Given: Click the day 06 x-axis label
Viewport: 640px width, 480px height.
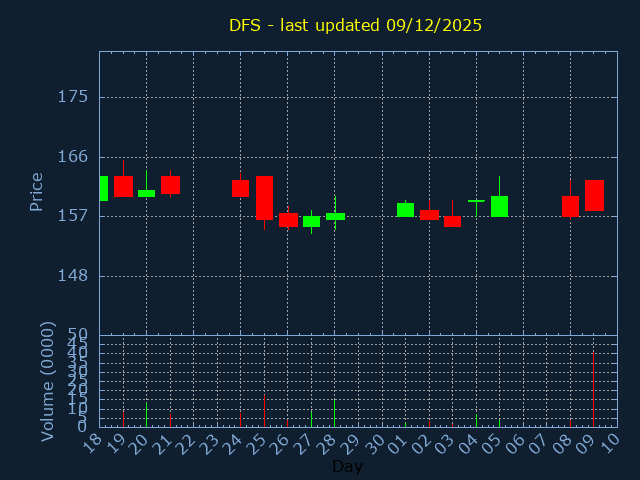Looking at the screenshot, I should tap(516, 444).
